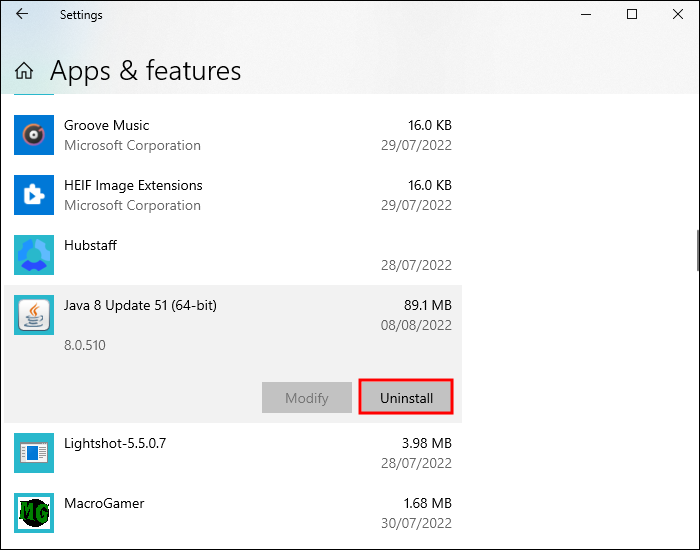This screenshot has width=700, height=550.
Task: Uninstall Java 8 Update 51
Action: (x=406, y=397)
